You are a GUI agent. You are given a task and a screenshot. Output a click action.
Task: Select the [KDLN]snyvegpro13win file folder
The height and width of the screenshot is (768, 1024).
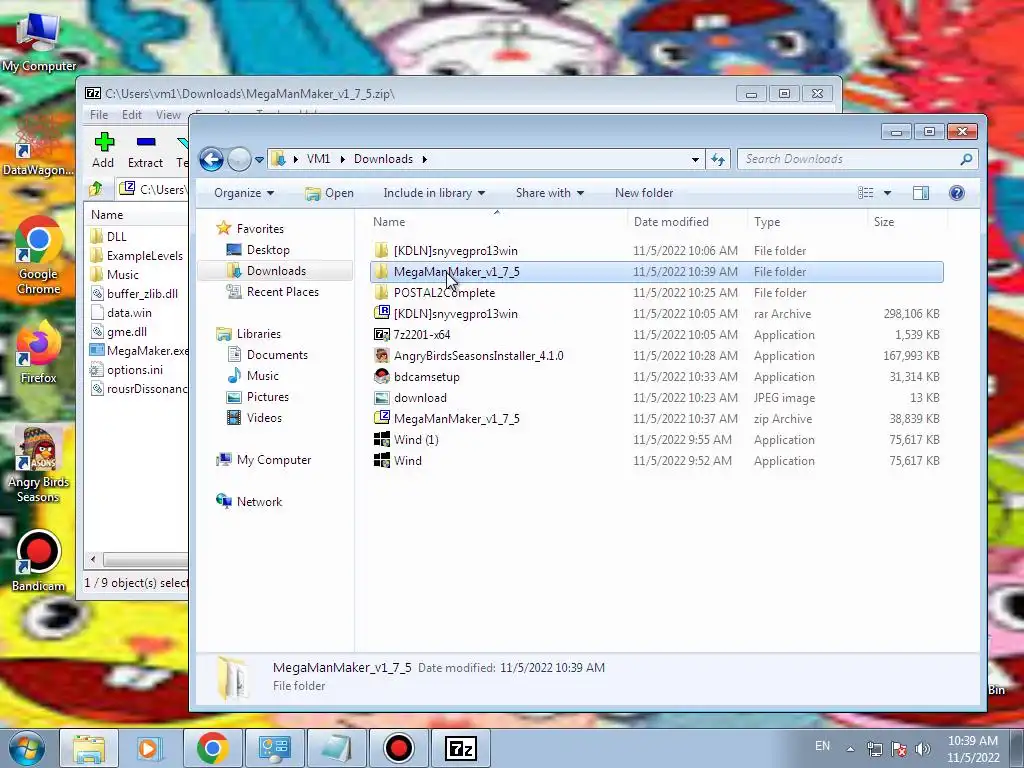656,251
